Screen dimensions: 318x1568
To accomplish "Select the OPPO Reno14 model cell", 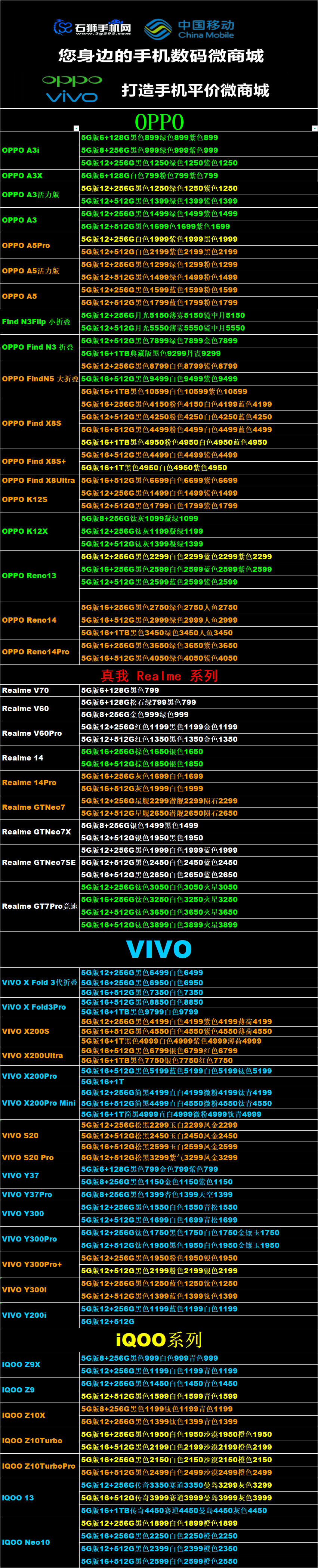I will click(40, 620).
